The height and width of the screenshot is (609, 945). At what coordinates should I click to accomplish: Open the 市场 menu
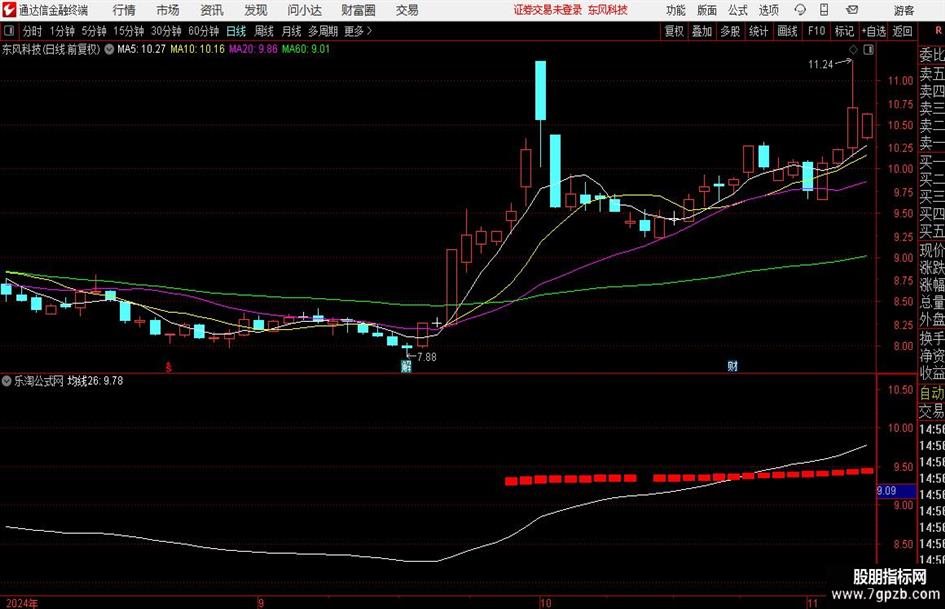pos(168,10)
